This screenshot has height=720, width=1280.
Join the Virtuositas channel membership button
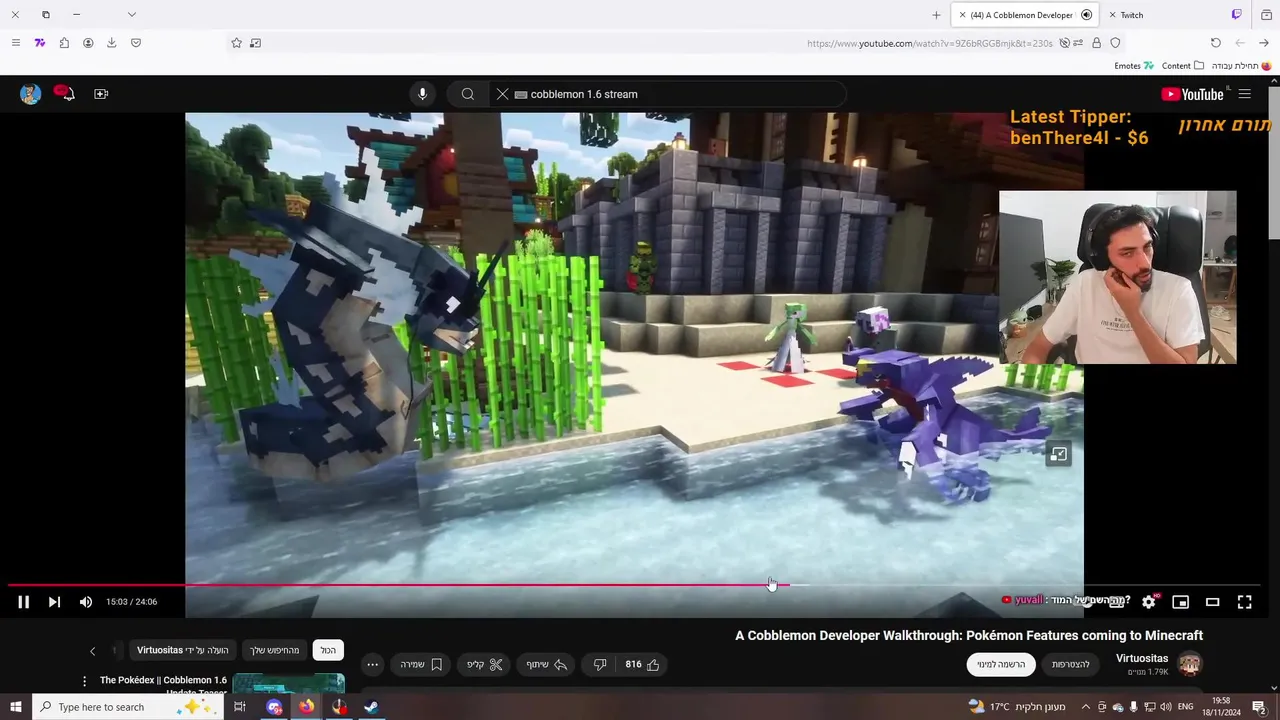click(1070, 664)
